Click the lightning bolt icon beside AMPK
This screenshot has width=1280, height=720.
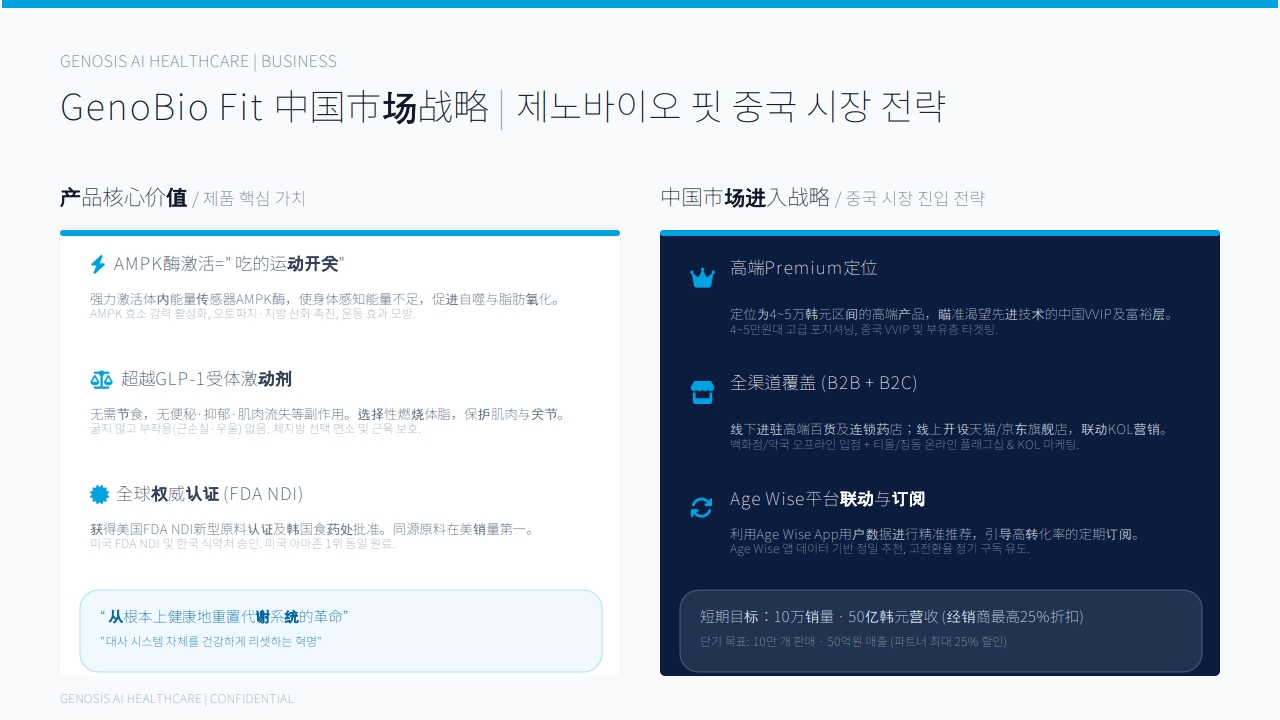pyautogui.click(x=98, y=265)
